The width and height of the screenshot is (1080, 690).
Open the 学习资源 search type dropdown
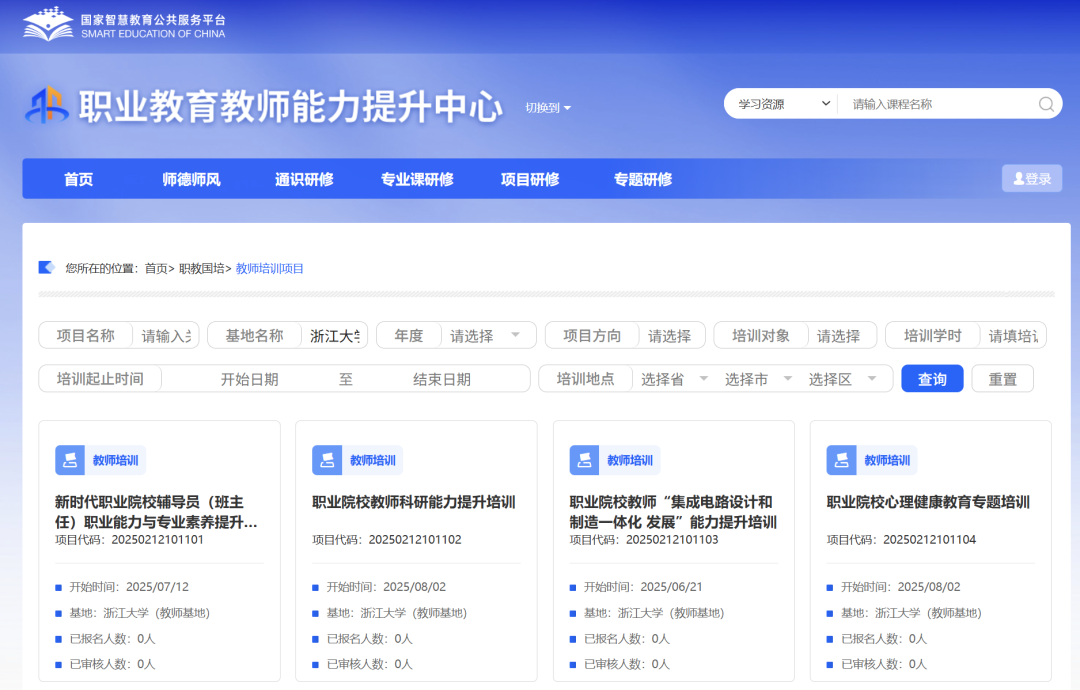(784, 104)
